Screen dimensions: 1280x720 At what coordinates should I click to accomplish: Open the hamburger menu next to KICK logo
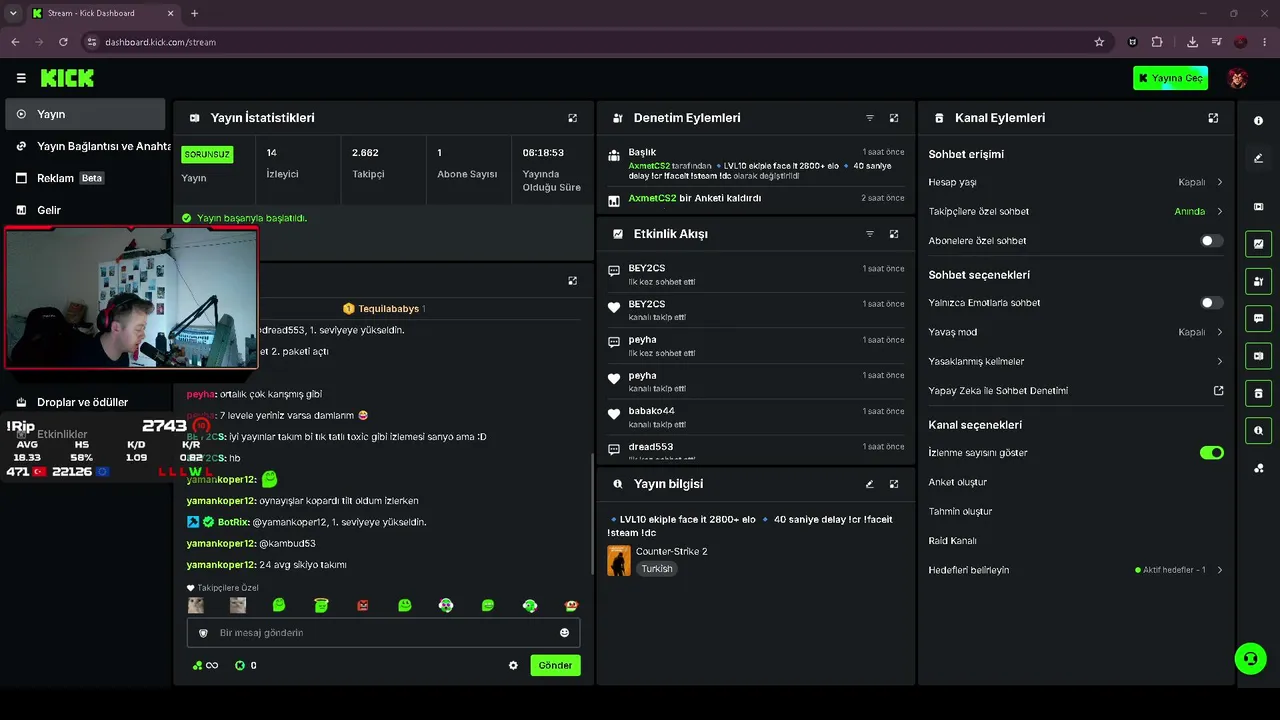[21, 78]
